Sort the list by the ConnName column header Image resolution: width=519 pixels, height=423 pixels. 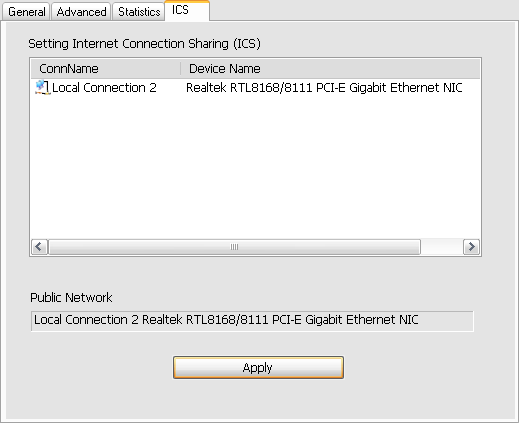(106, 69)
